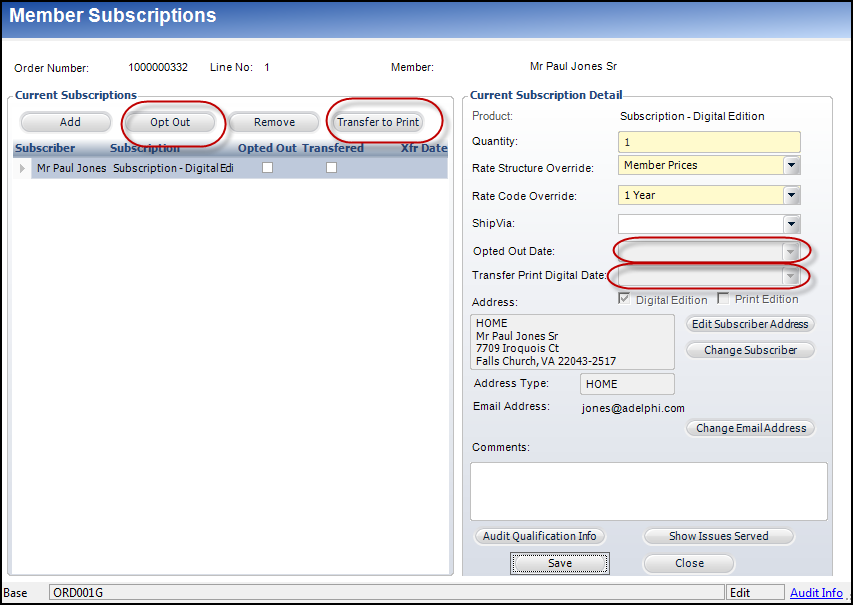
Task: Click the Add subscription button
Action: 70,122
